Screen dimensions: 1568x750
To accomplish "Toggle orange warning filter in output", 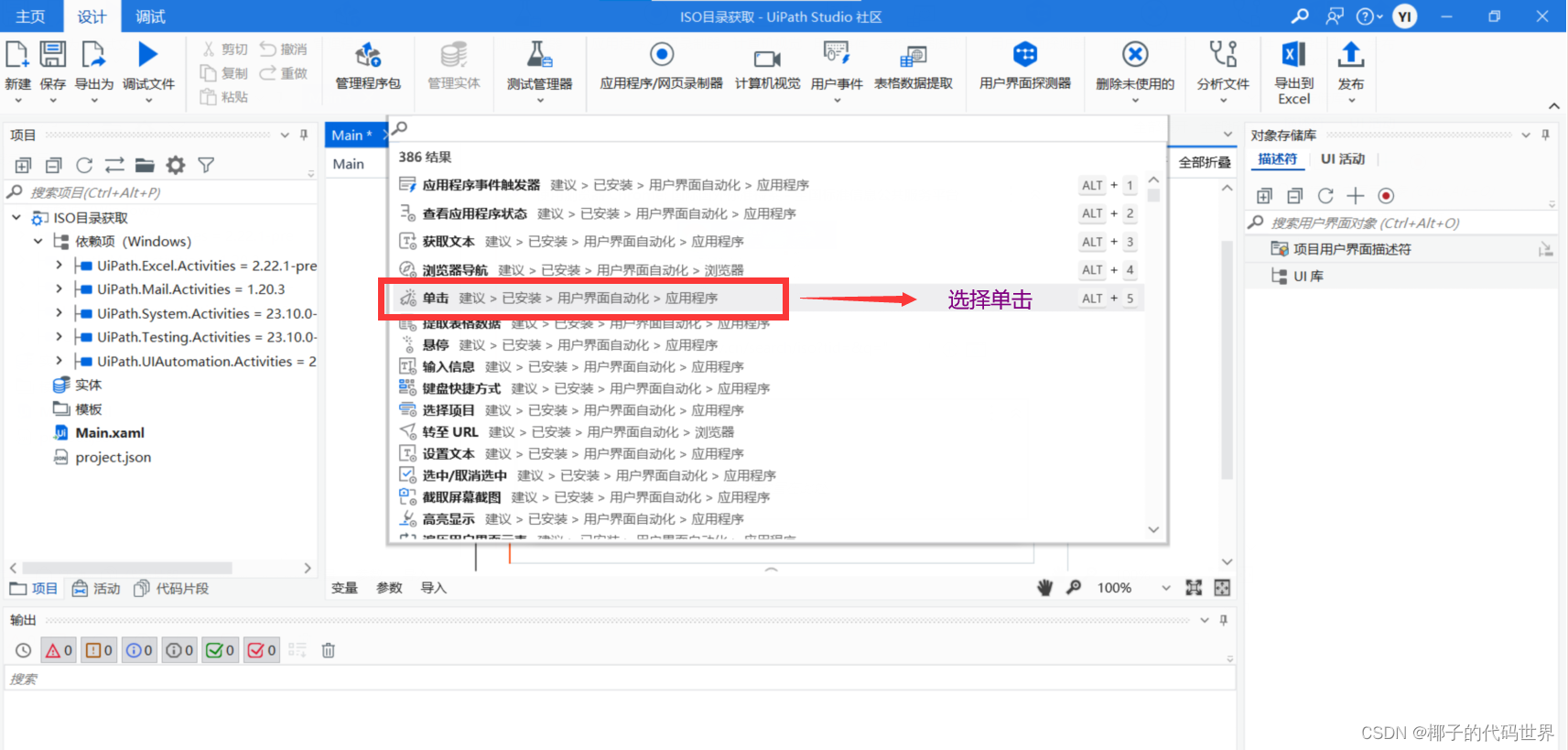I will point(99,650).
